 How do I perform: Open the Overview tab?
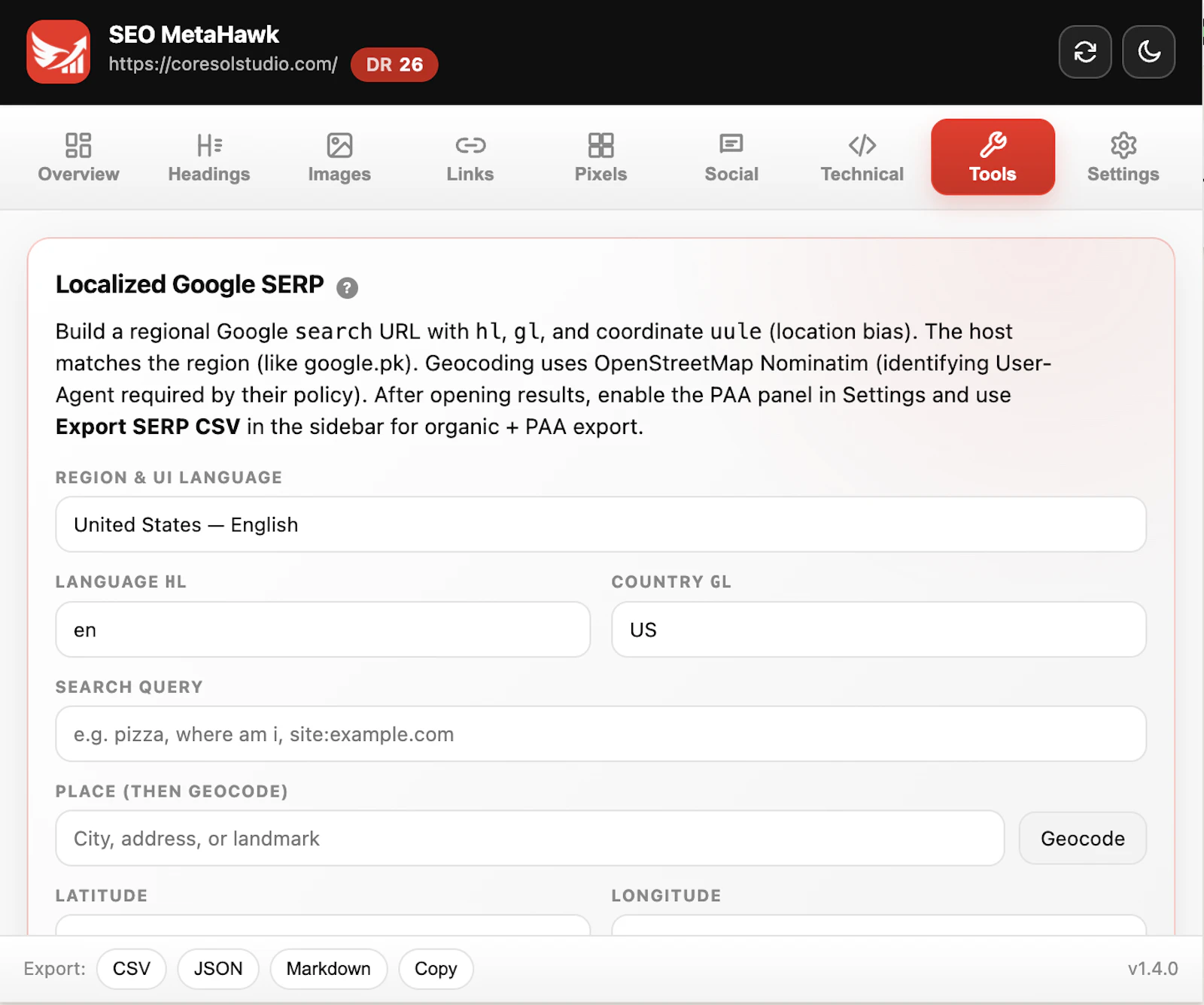[x=78, y=157]
